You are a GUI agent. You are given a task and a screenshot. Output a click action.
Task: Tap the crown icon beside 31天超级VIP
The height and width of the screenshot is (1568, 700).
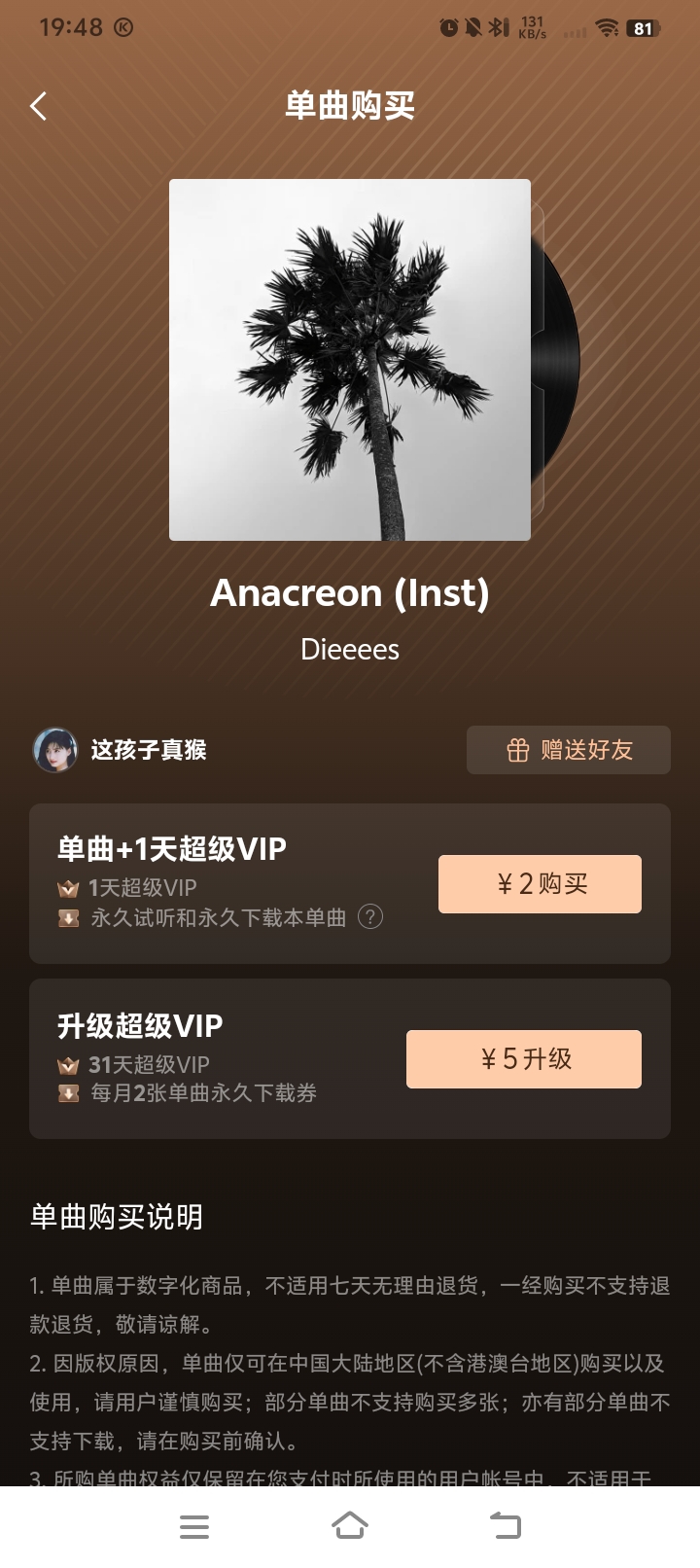[x=68, y=1065]
